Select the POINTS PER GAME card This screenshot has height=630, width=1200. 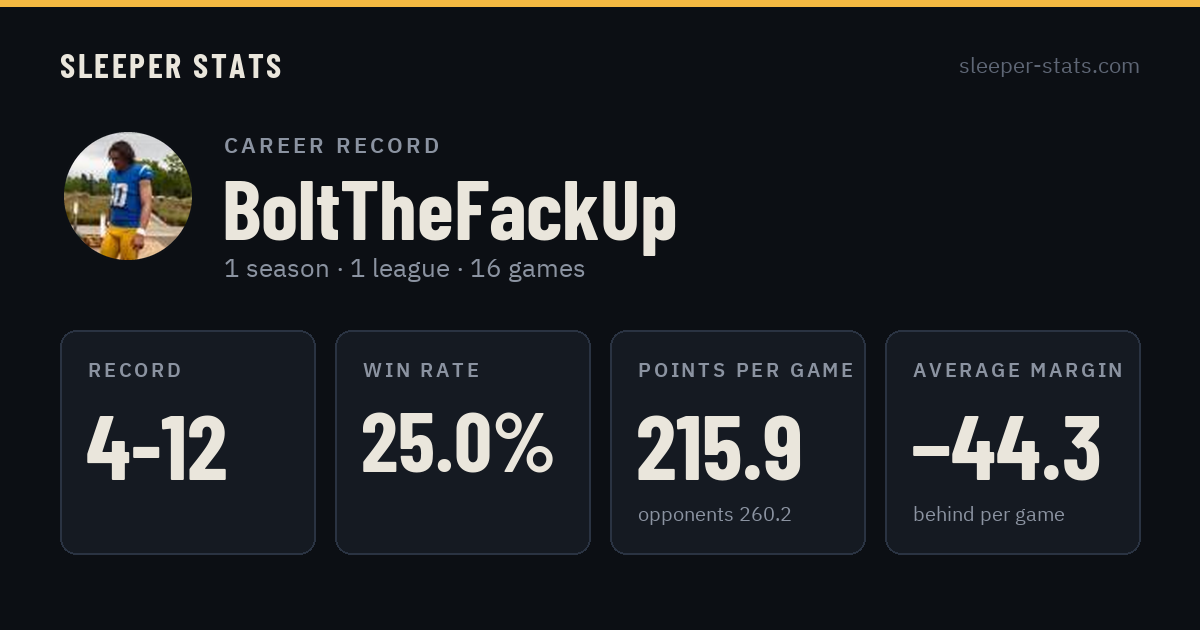738,442
